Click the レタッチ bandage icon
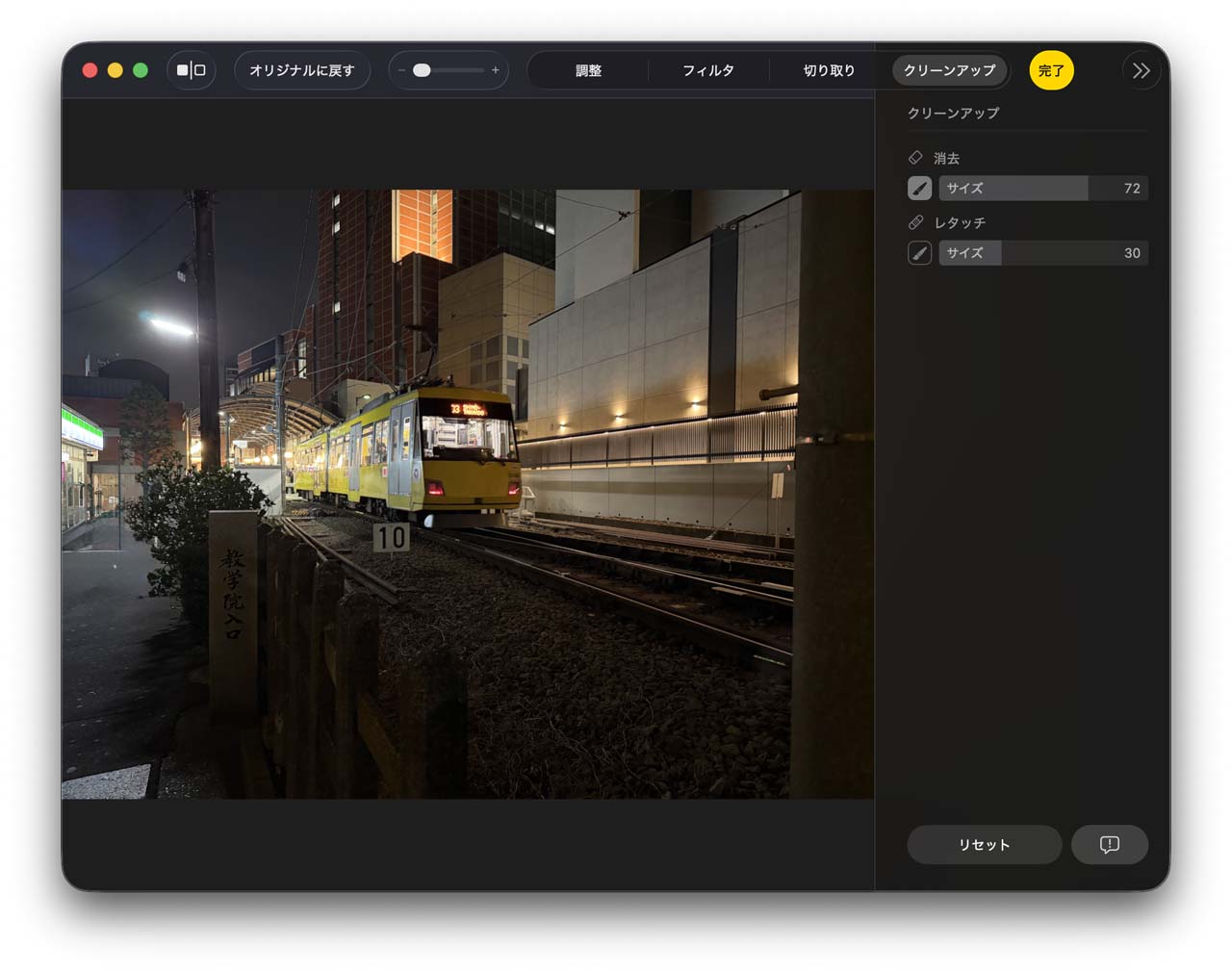 point(915,222)
